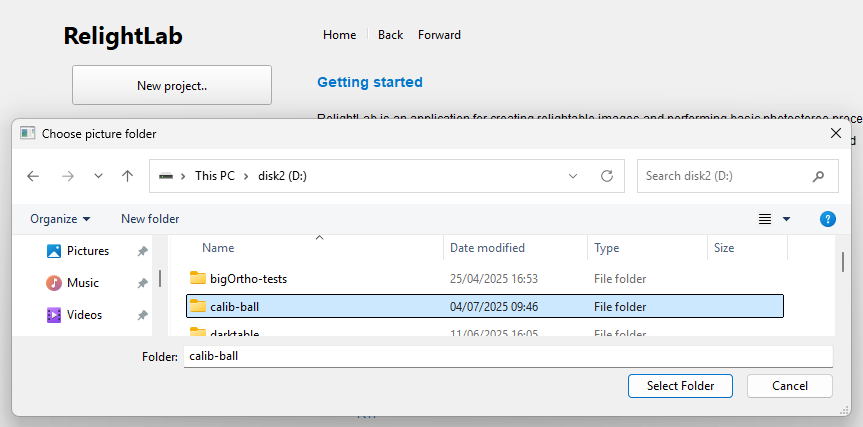Click Home in RelightLab navigation
The height and width of the screenshot is (427, 863).
[340, 35]
